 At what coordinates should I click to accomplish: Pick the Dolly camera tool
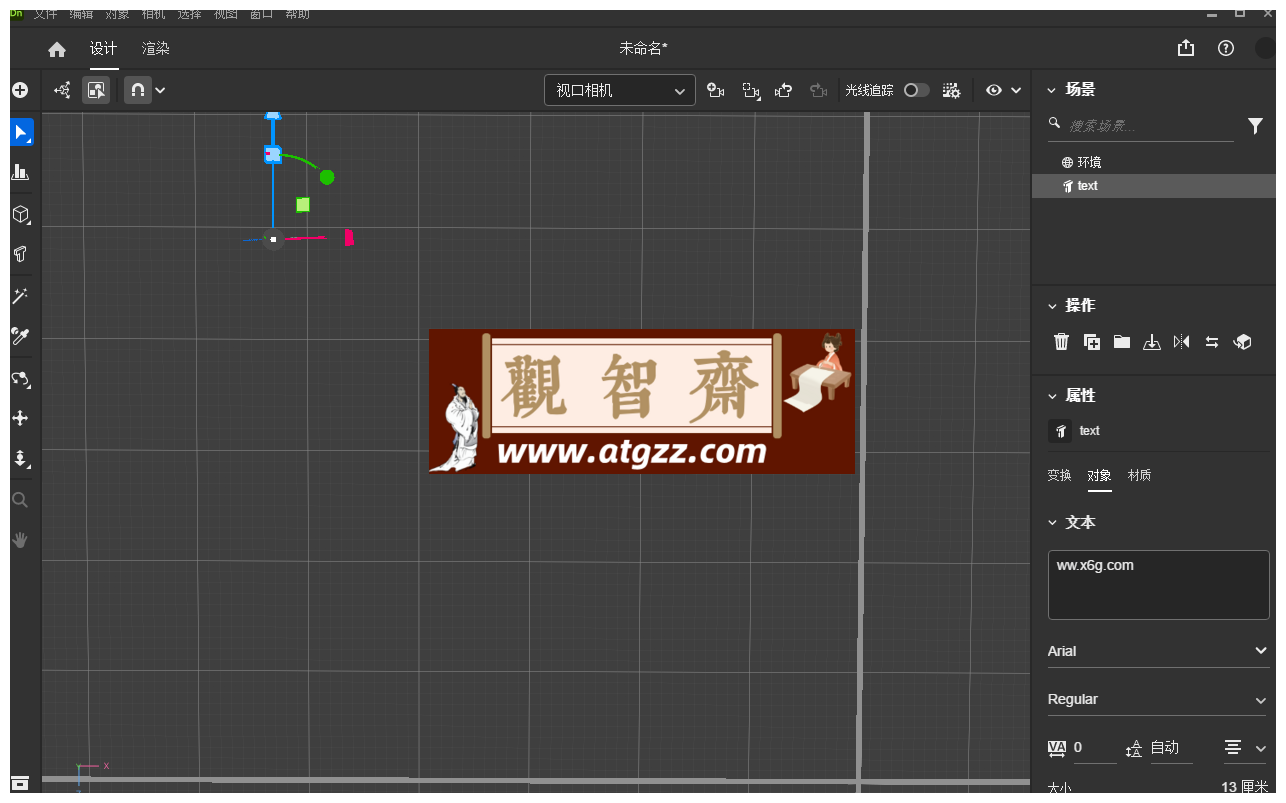[x=20, y=459]
